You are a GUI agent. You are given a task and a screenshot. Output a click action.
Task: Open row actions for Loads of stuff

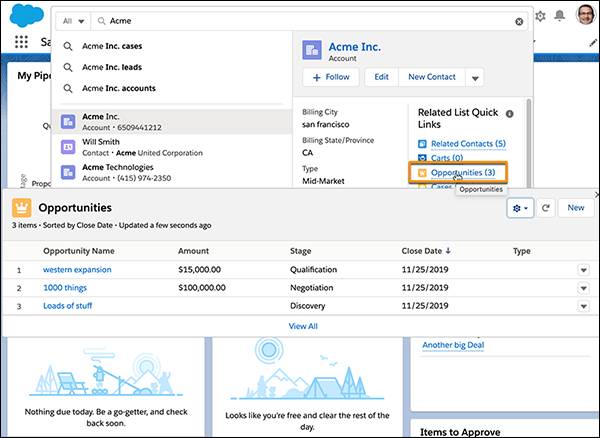pos(583,306)
